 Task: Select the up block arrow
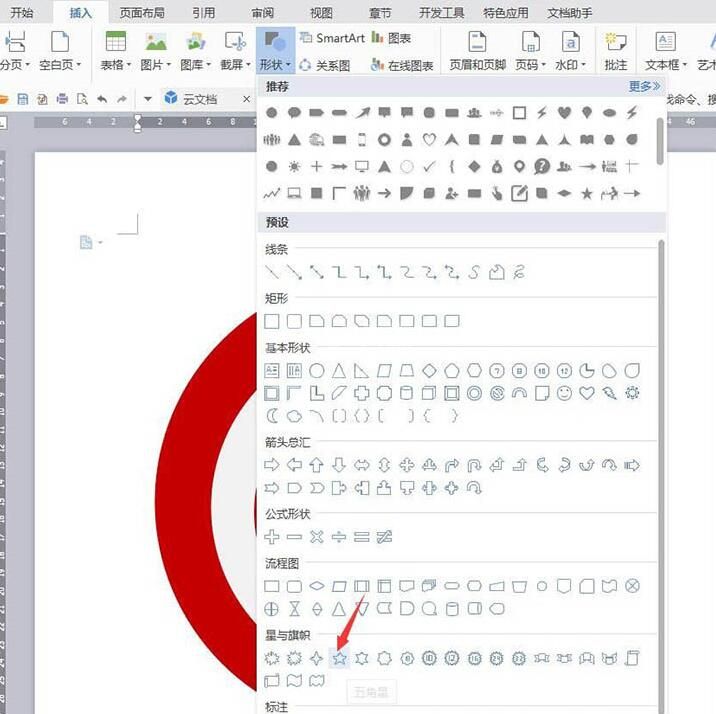coord(316,465)
